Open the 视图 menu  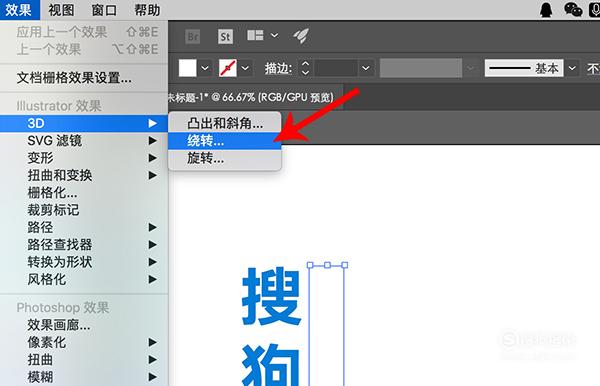(61, 10)
